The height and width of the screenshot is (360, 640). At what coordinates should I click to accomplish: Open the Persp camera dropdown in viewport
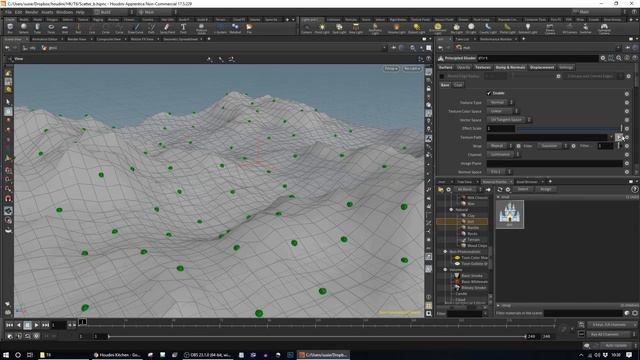coord(391,69)
